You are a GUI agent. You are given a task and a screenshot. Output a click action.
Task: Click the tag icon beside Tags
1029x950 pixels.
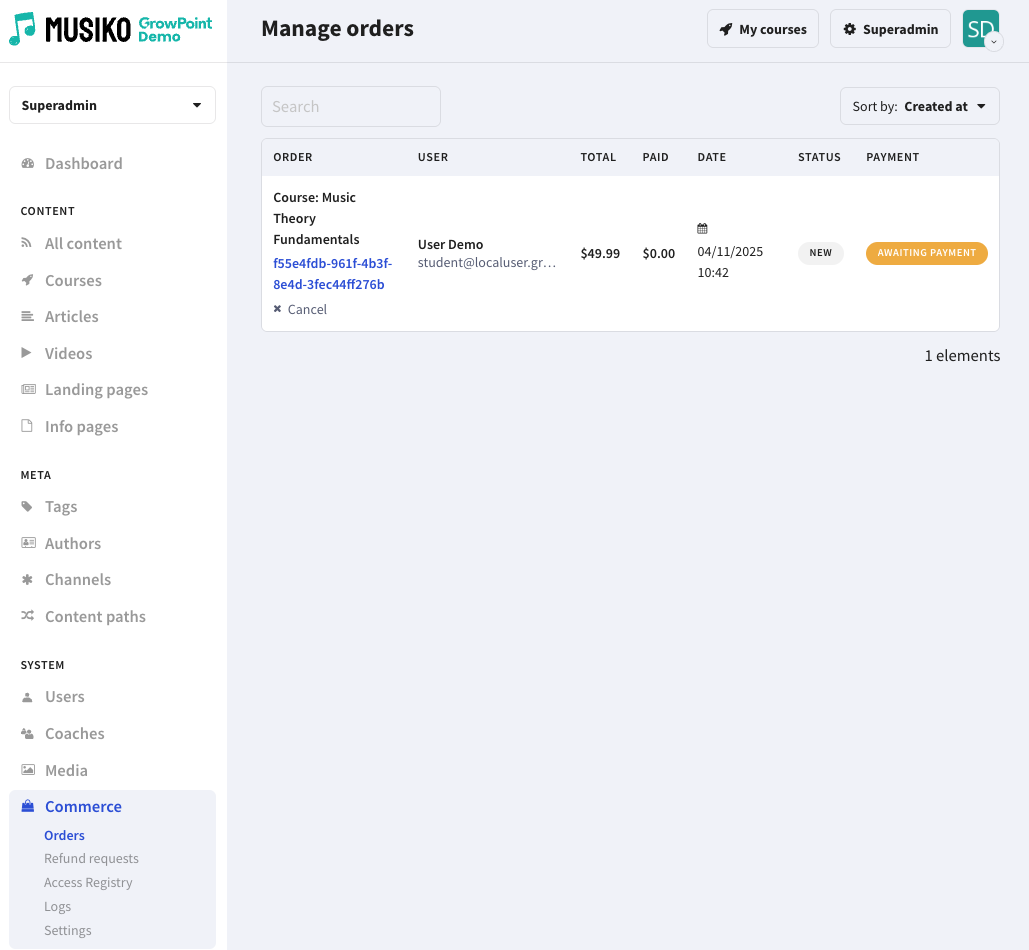click(28, 507)
